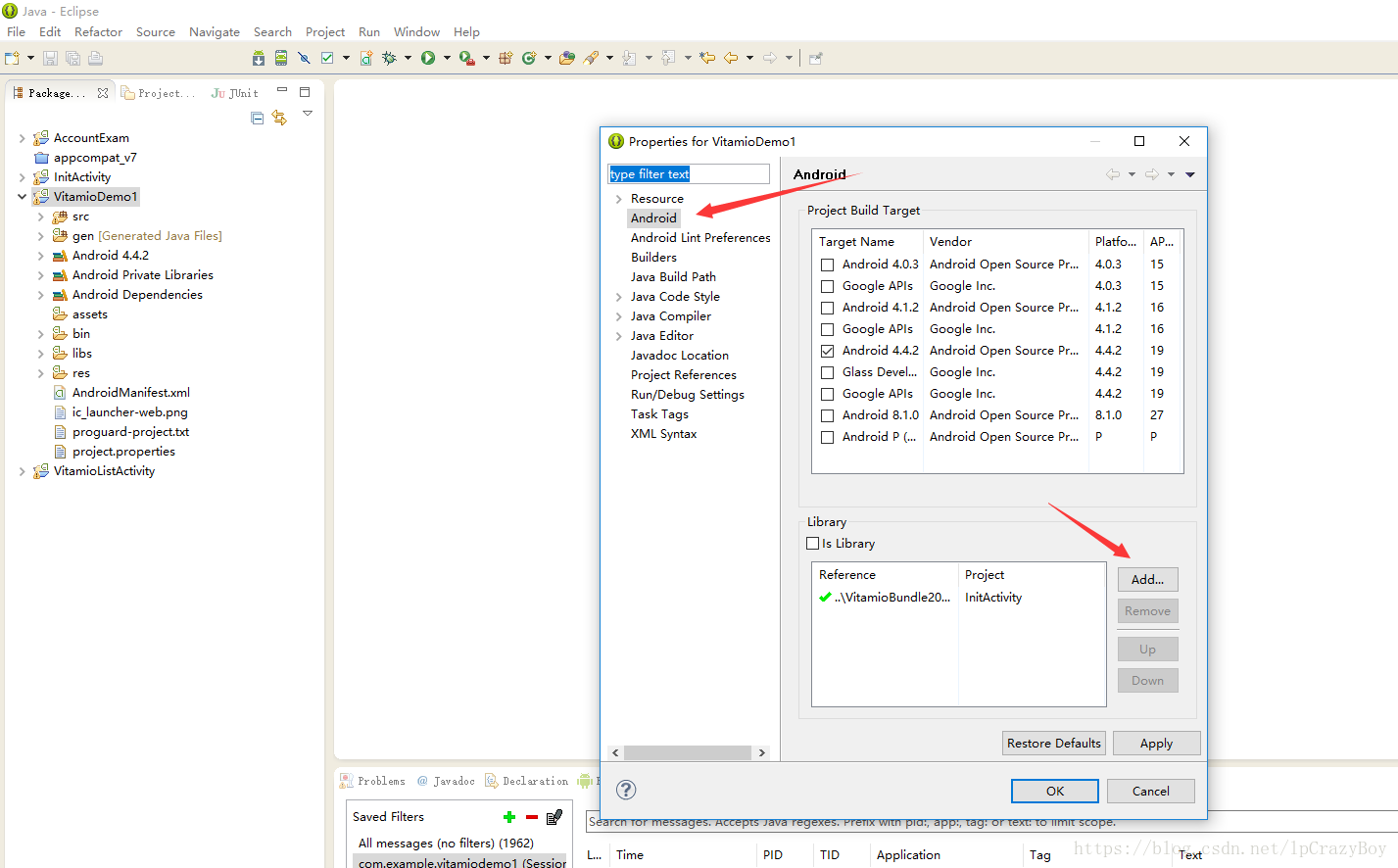This screenshot has width=1398, height=868.
Task: Click the Save toolbar icon
Action: click(50, 58)
